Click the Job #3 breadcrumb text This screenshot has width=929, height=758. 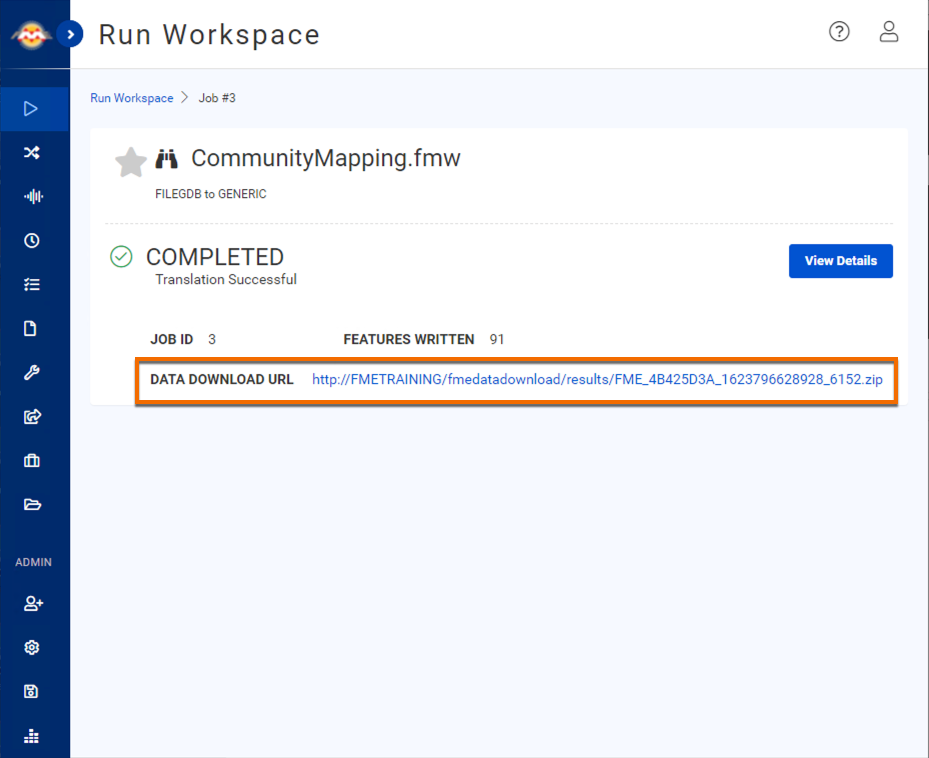[217, 98]
